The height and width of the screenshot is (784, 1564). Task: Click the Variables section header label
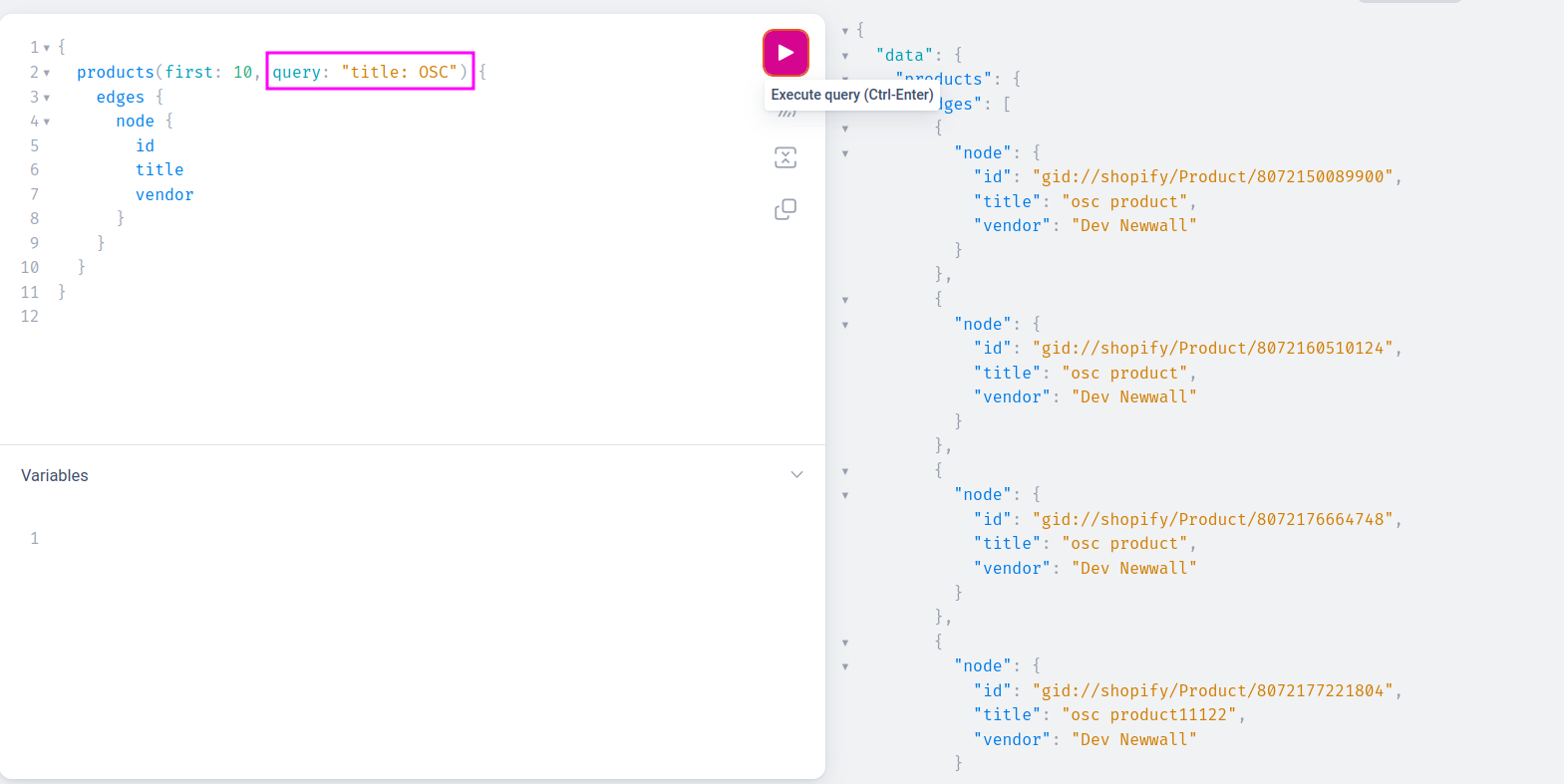pos(55,476)
